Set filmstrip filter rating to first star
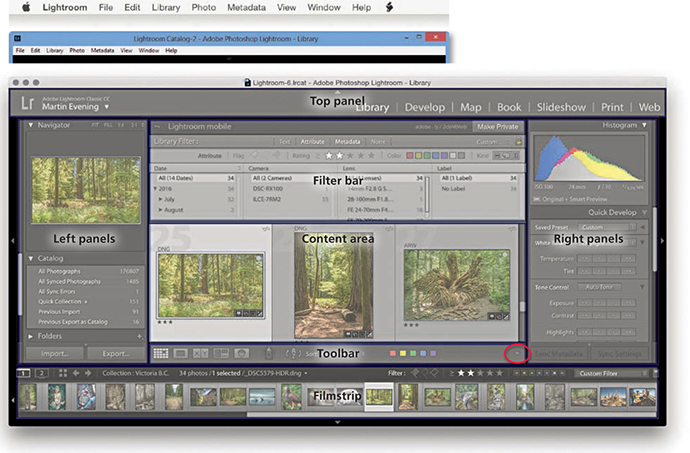 tap(461, 373)
